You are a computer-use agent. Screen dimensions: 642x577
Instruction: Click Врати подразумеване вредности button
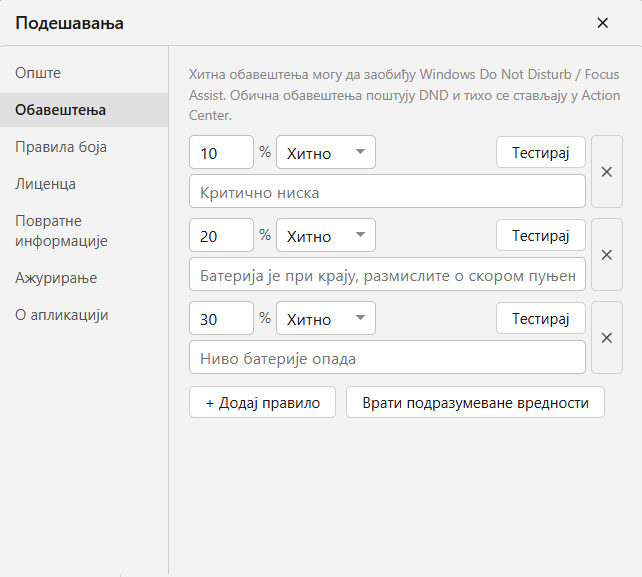[475, 403]
